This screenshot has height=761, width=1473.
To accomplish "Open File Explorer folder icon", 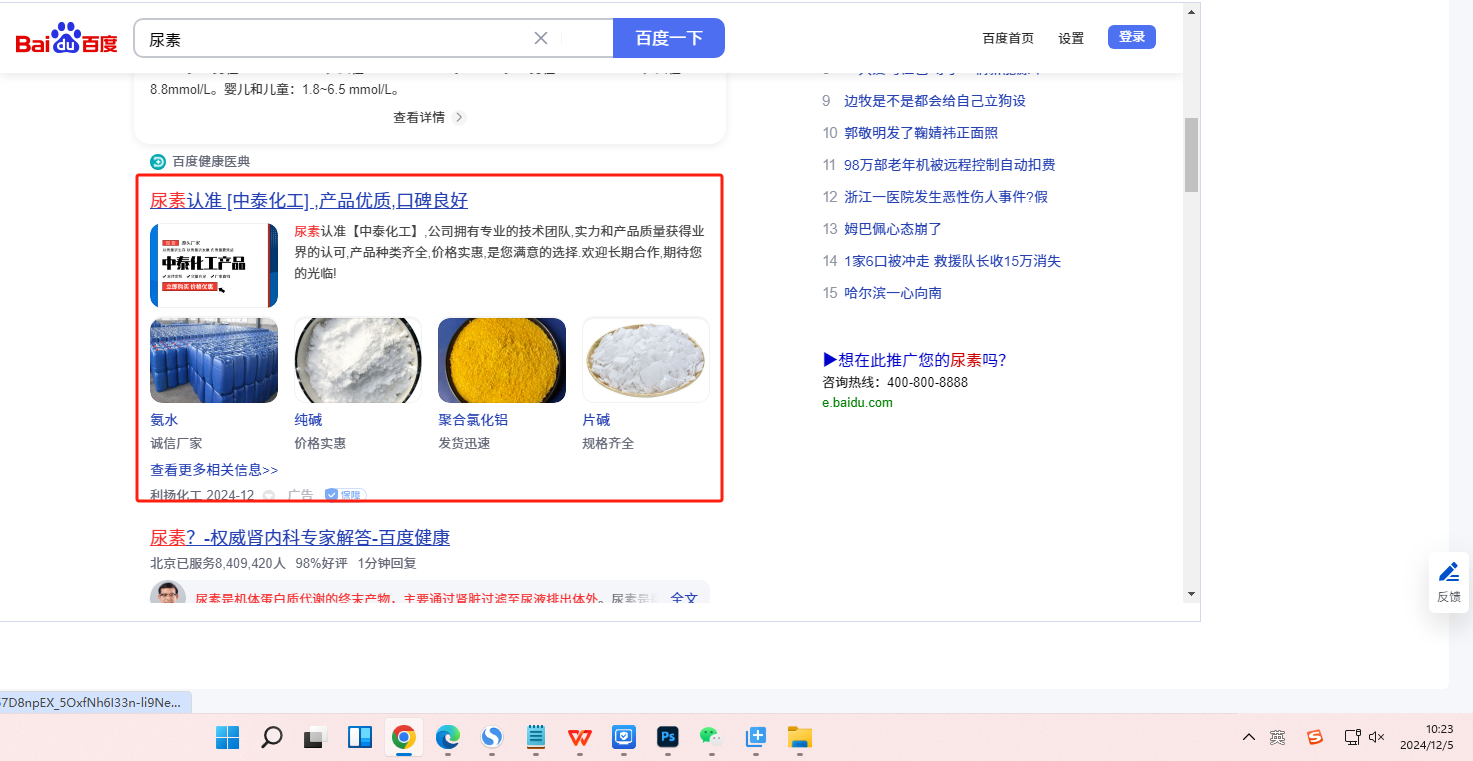I will point(799,737).
